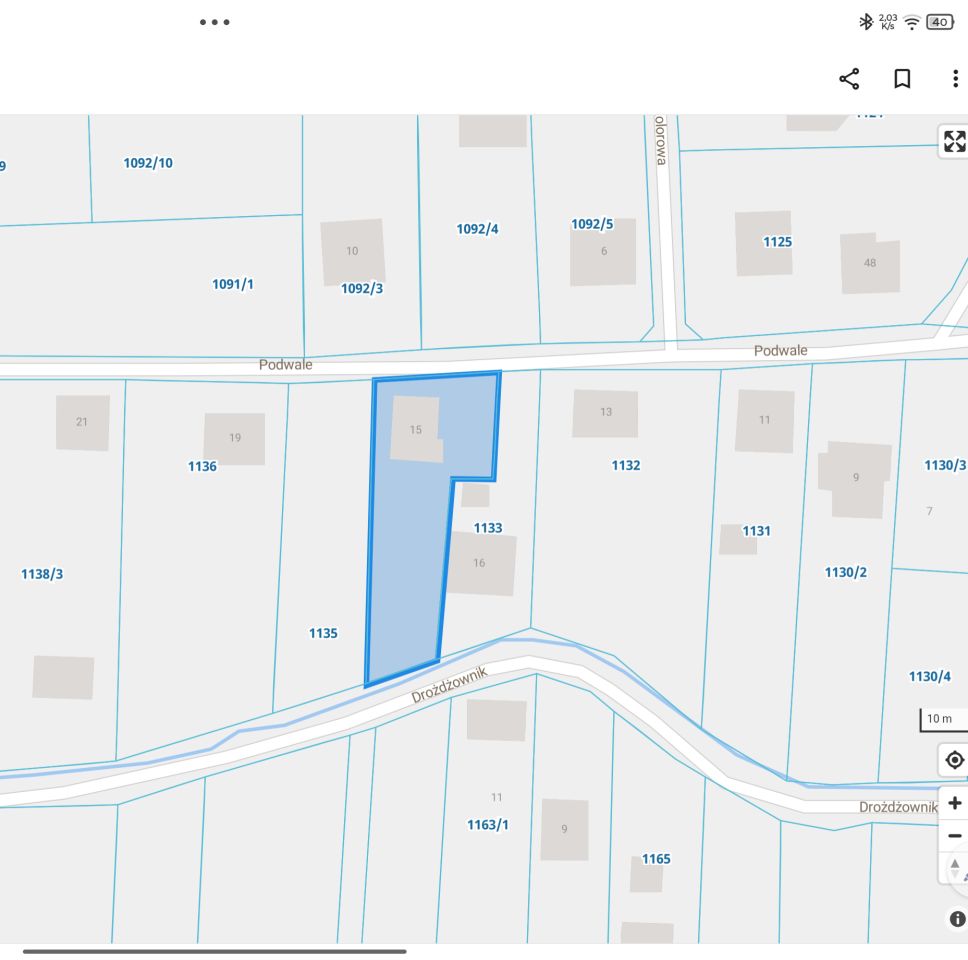Viewport: 968px width, 960px height.
Task: Select parcel 1165 label
Action: (x=656, y=859)
